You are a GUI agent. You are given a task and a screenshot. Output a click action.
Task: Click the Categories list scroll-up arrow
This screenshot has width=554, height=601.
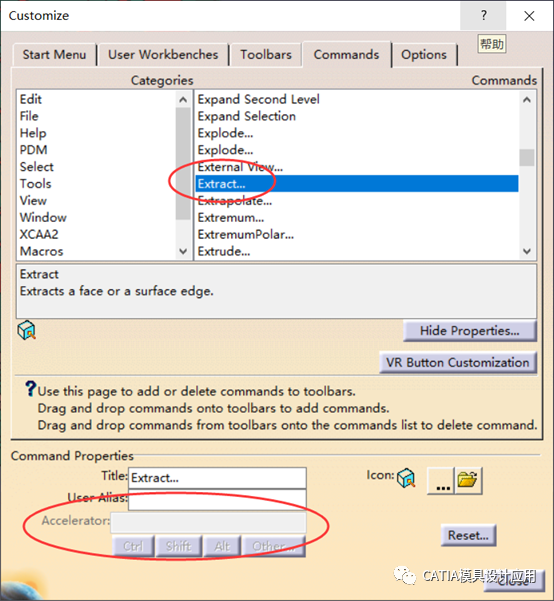pos(183,100)
